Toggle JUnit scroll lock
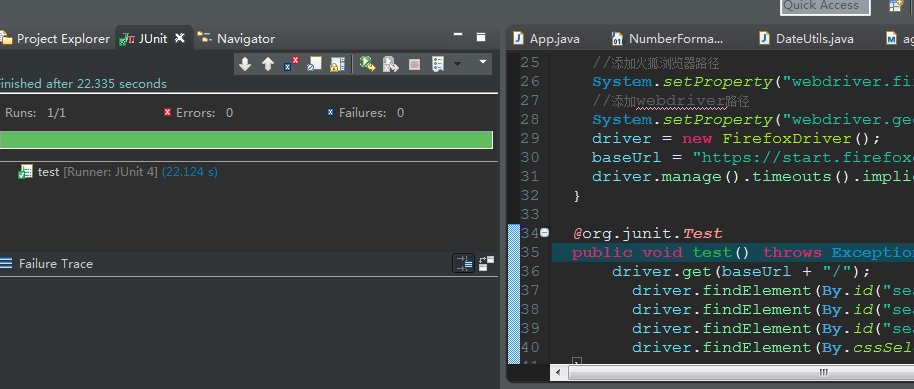 point(338,64)
